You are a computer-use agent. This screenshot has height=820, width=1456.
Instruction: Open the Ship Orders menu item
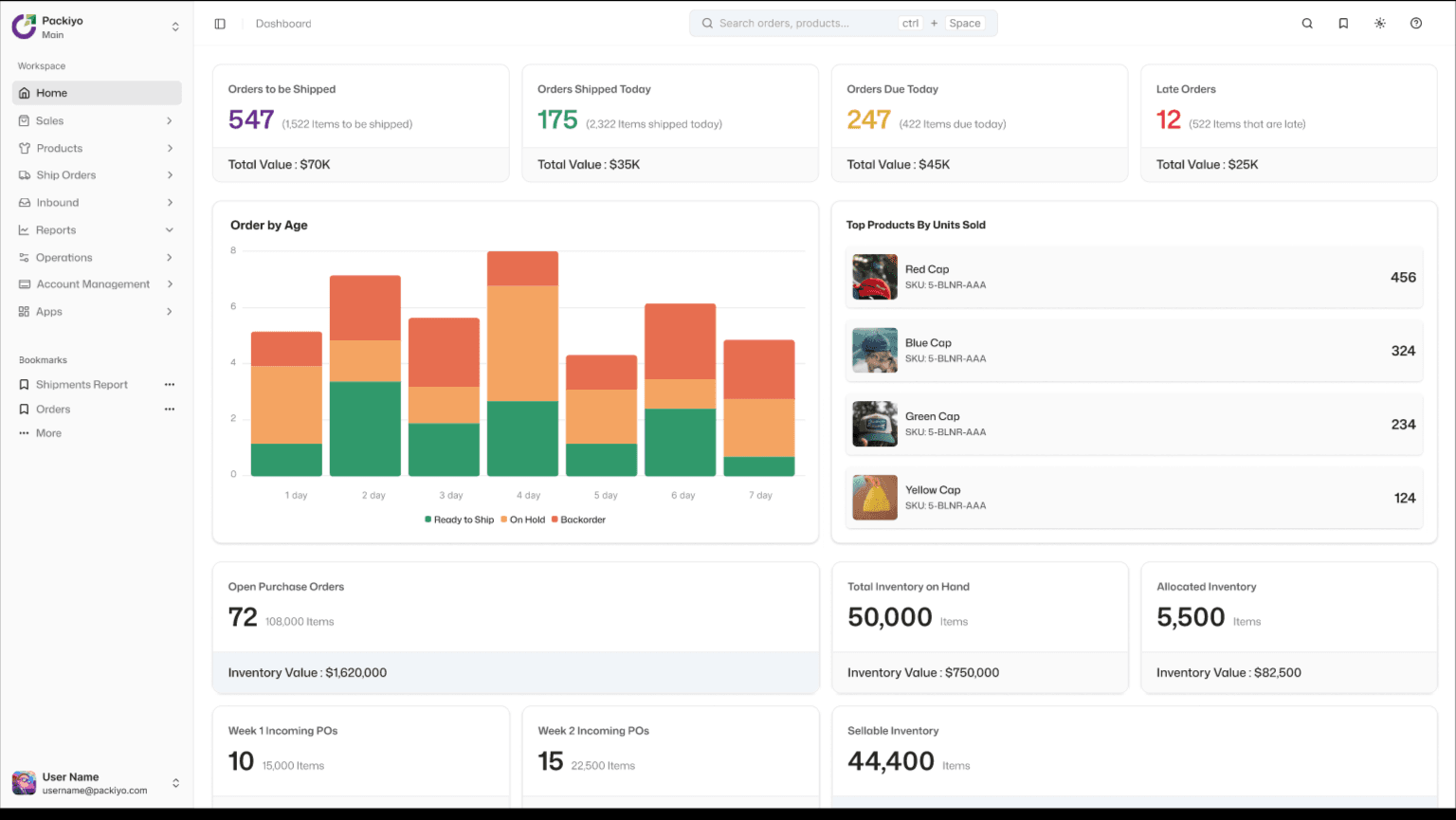tap(97, 175)
